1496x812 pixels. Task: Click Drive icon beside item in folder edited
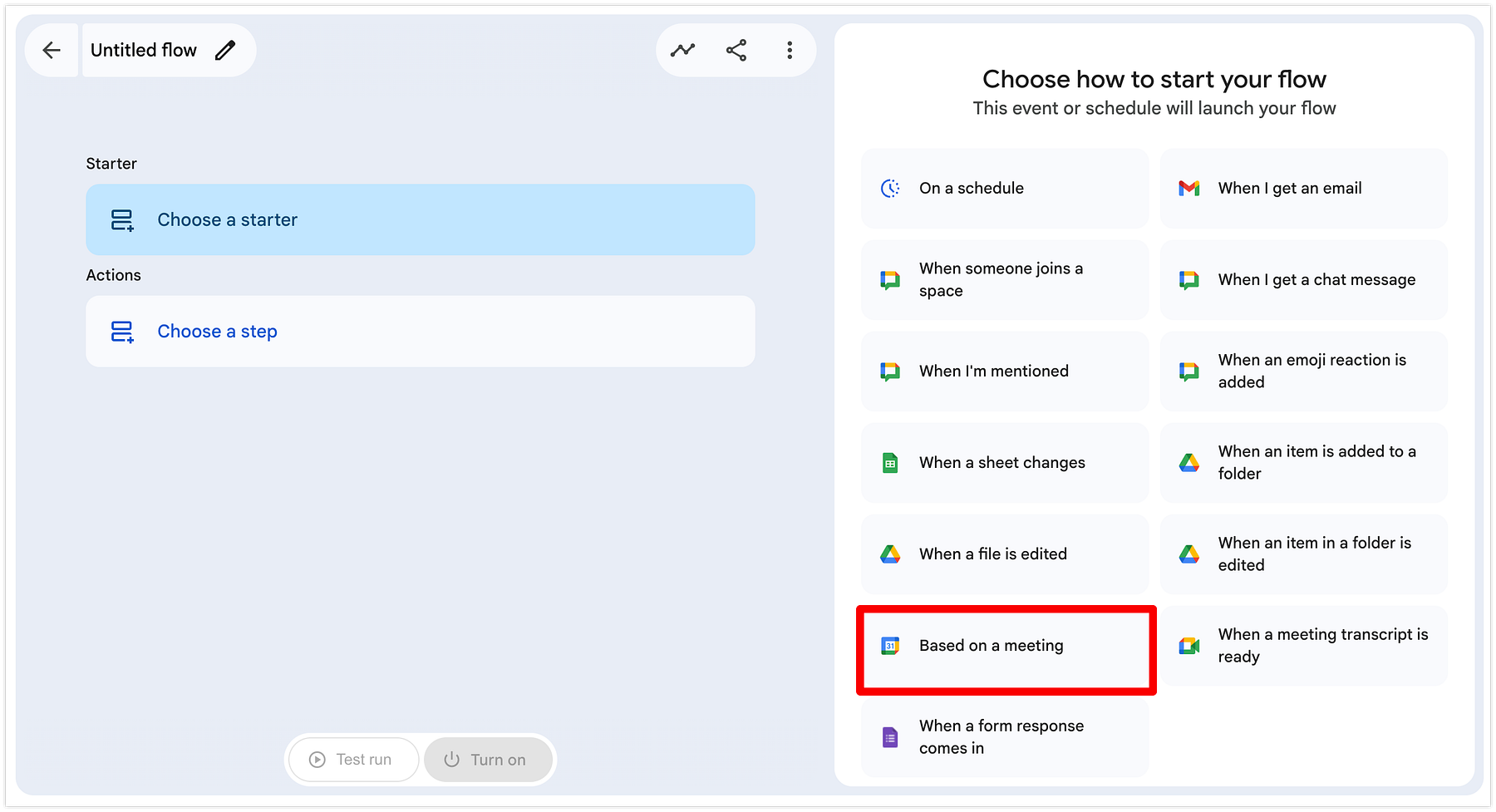[1189, 554]
